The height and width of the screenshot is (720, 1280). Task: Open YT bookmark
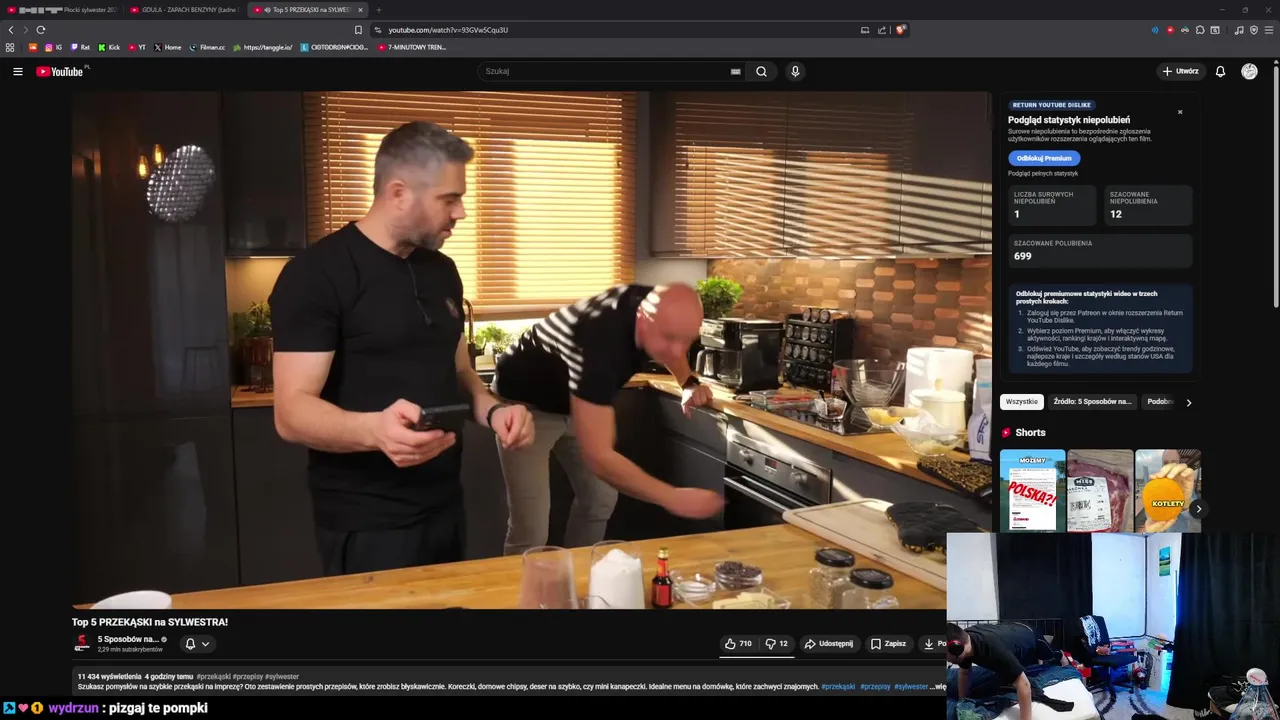click(137, 47)
